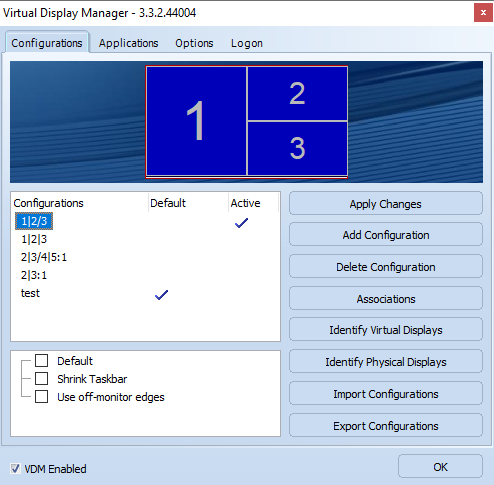494x485 pixels.
Task: Select the 2|3/4|5:1 configuration
Action: [44, 257]
